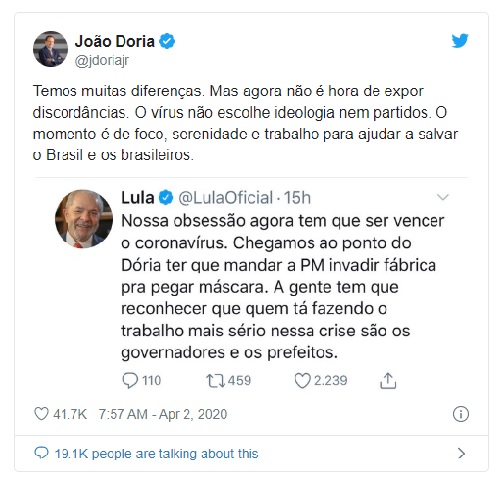
Task: Click the right chevron in footer row
Action: pyautogui.click(x=461, y=453)
